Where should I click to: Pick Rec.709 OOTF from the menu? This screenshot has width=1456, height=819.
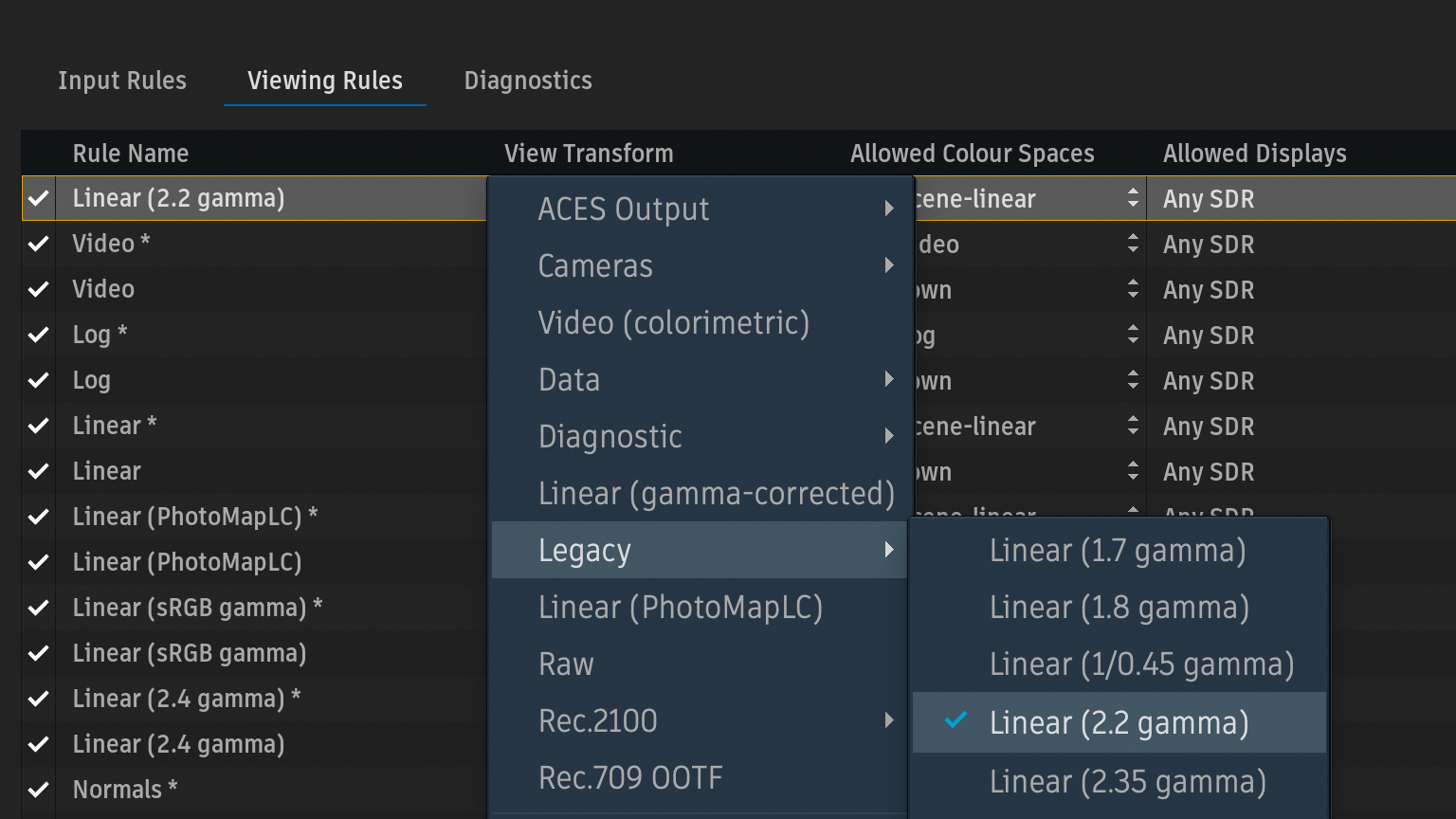click(x=630, y=778)
